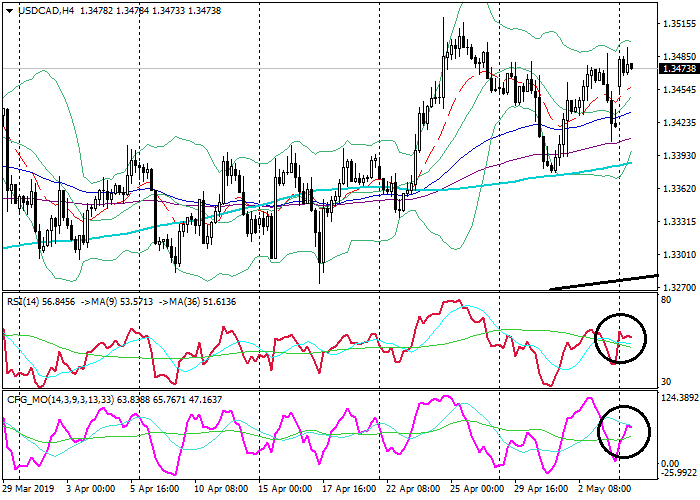Click the 1.33930 price axis label
The height and width of the screenshot is (500, 700).
click(679, 155)
